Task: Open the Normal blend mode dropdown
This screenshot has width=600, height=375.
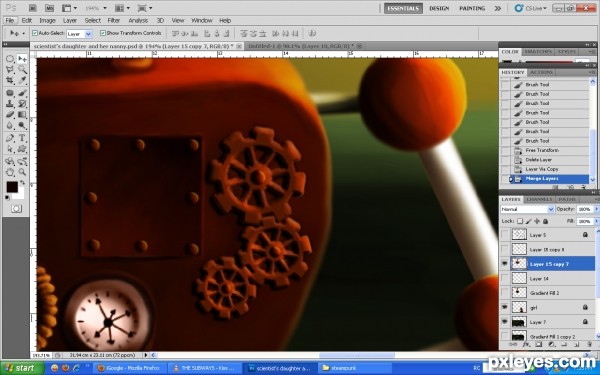Action: click(527, 209)
